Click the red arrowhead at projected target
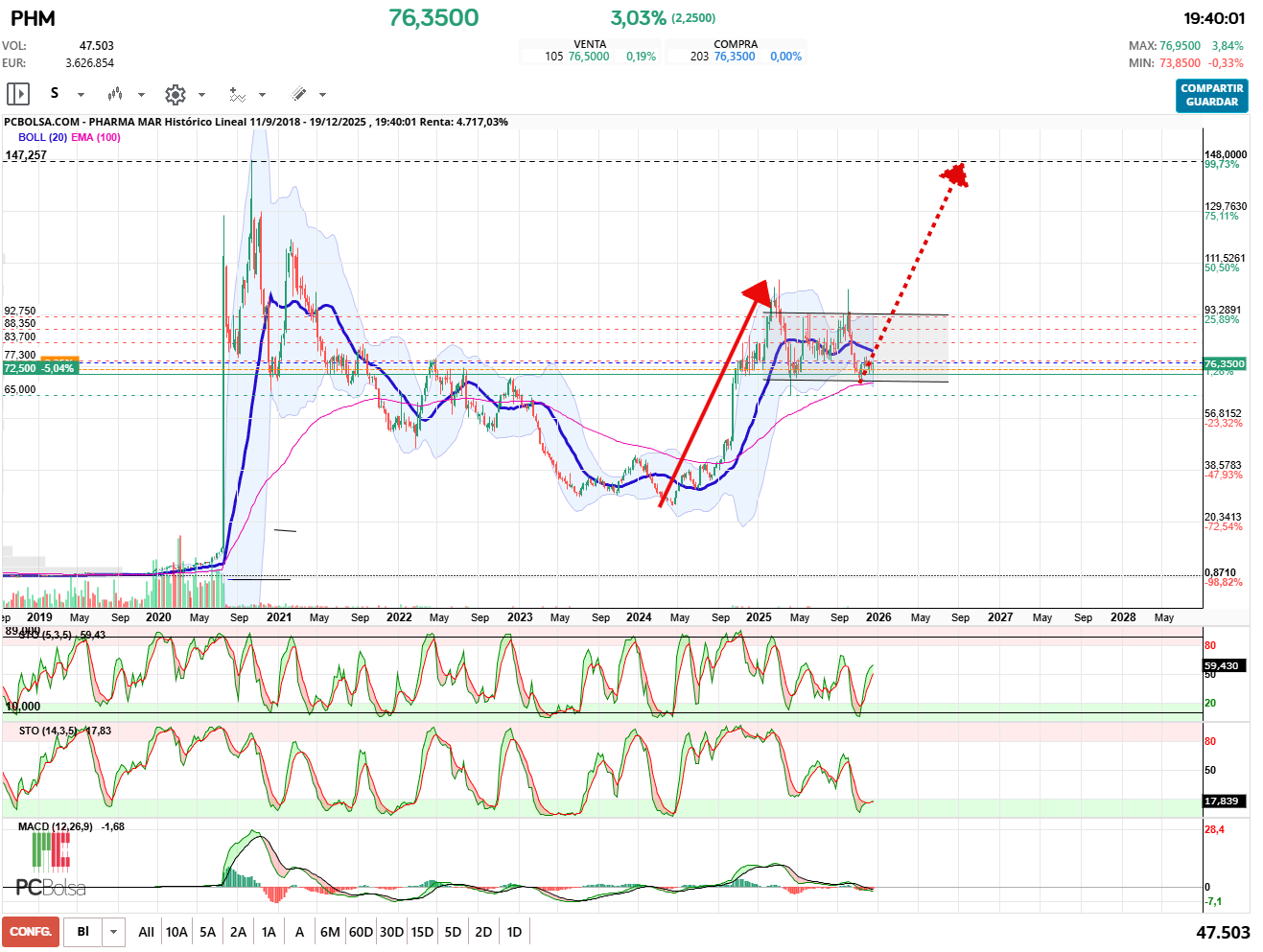Viewport: 1263px width, 952px height. [x=954, y=174]
